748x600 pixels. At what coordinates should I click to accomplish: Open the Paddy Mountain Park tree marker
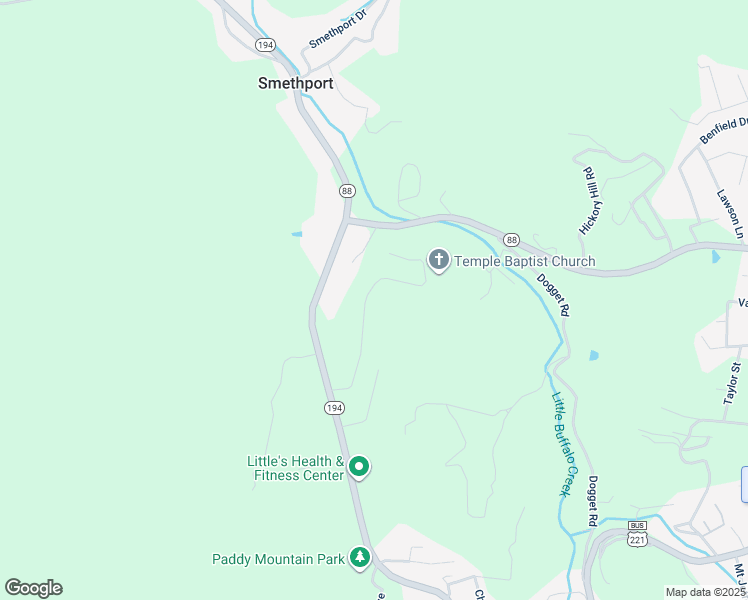point(360,558)
